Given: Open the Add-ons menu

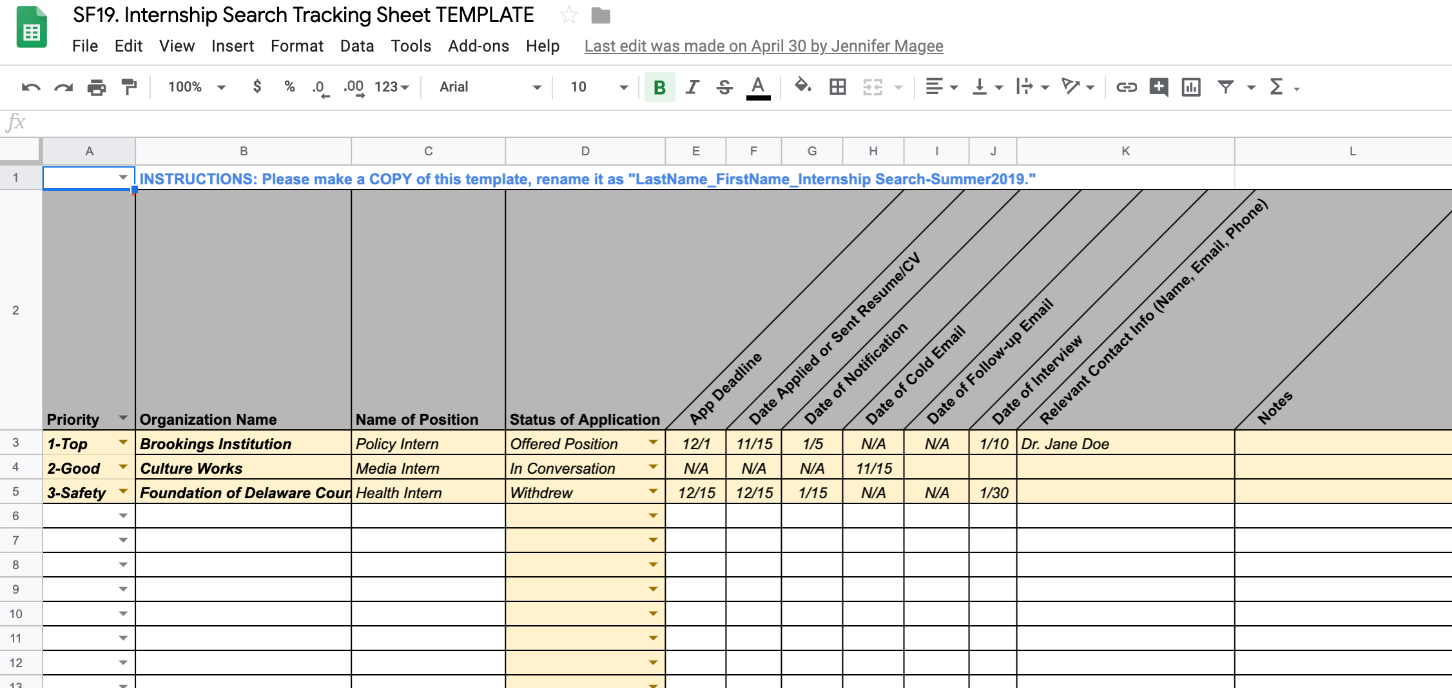Looking at the screenshot, I should 478,46.
